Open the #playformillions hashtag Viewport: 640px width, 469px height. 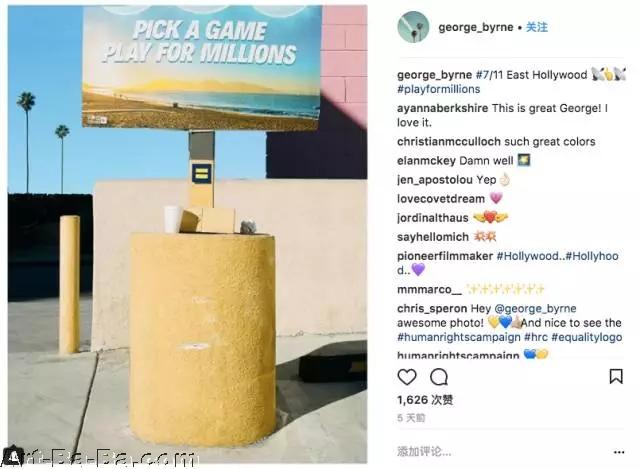(438, 89)
